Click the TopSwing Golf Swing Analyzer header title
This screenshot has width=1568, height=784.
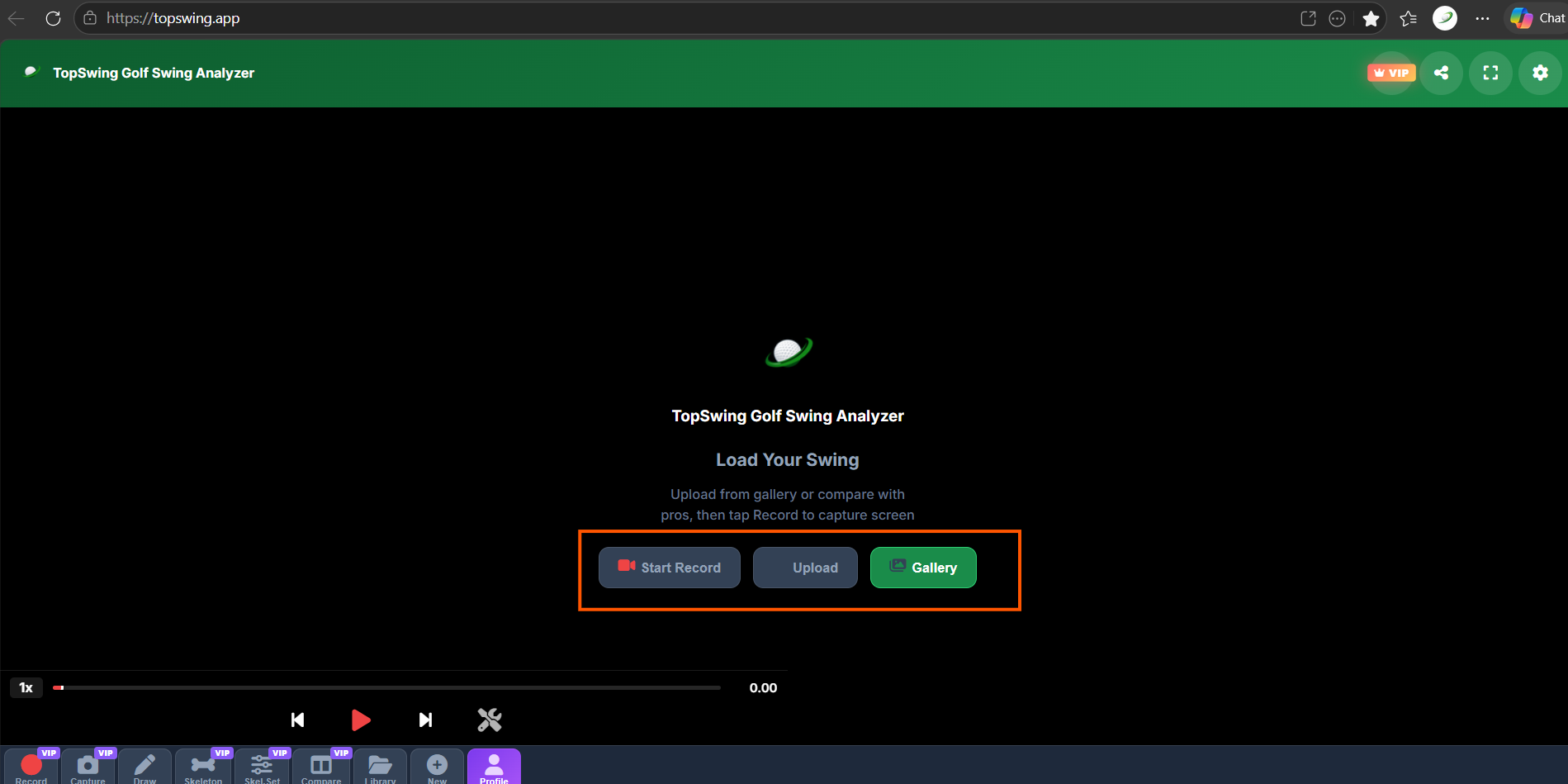[154, 73]
